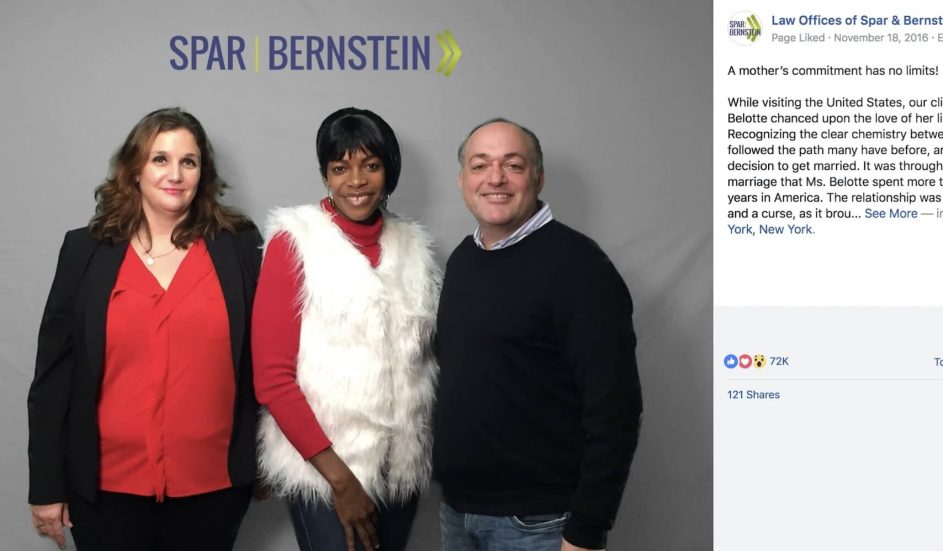This screenshot has height=551, width=943.
Task: Open the Spar Bernstein page profile picture
Action: [745, 28]
